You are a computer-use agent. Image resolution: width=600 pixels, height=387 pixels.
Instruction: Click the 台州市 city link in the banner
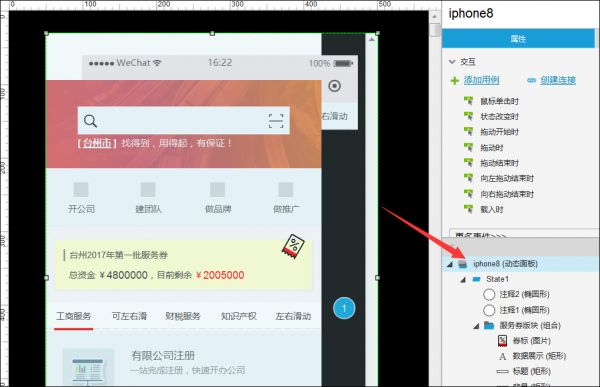(97, 143)
